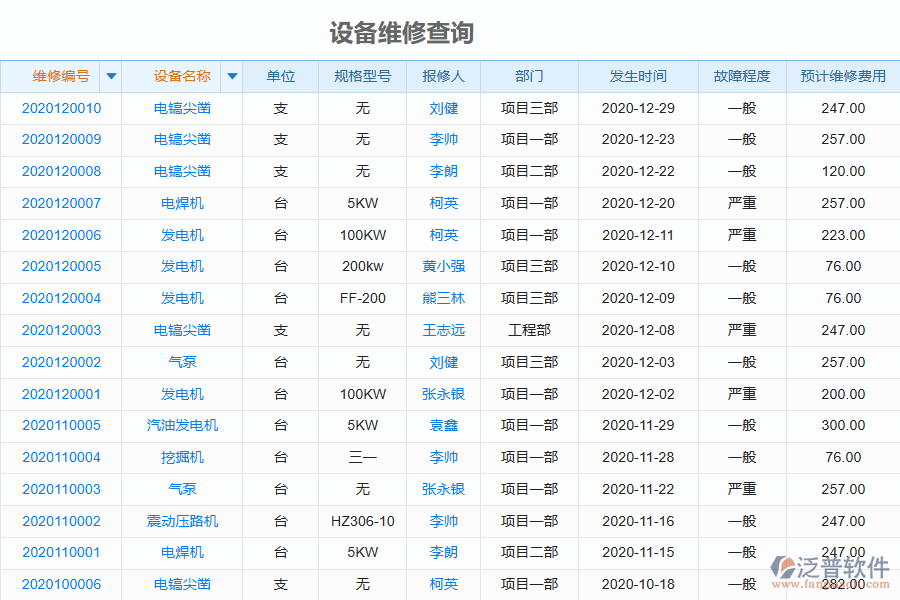Open the 汽油发电机 equipment link
Screen dimensions: 900x600
pyautogui.click(x=182, y=425)
